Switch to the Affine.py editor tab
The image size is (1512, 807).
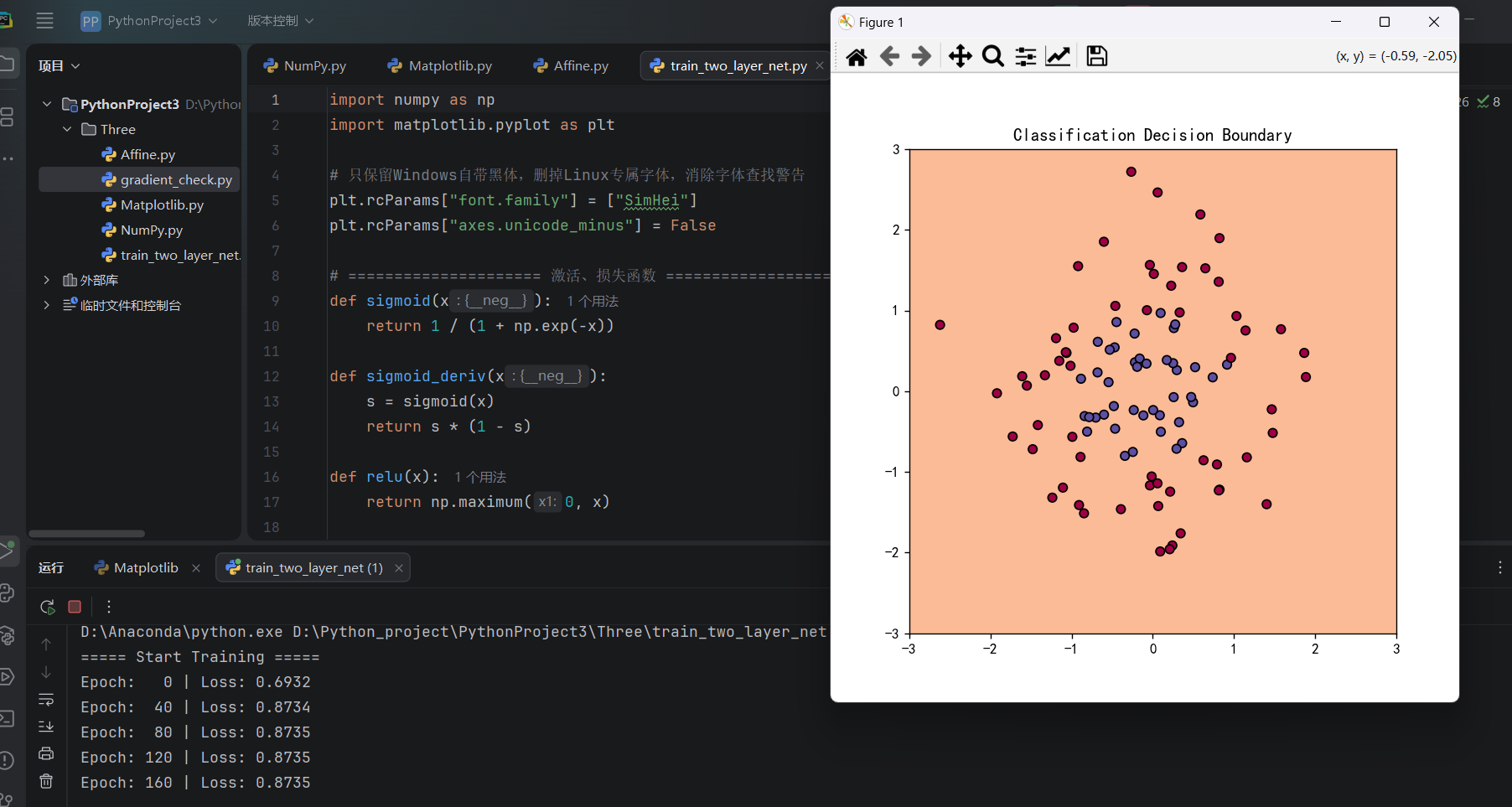point(571,65)
